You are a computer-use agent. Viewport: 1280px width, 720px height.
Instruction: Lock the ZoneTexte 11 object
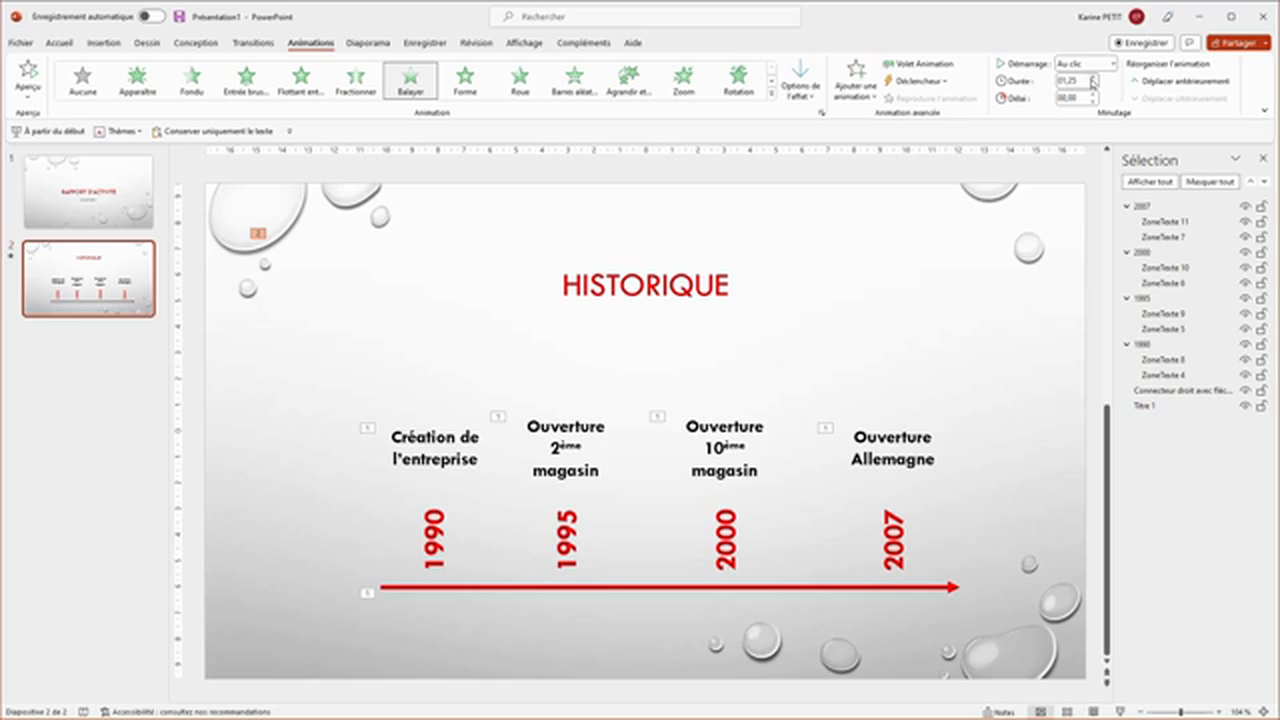[x=1262, y=222]
